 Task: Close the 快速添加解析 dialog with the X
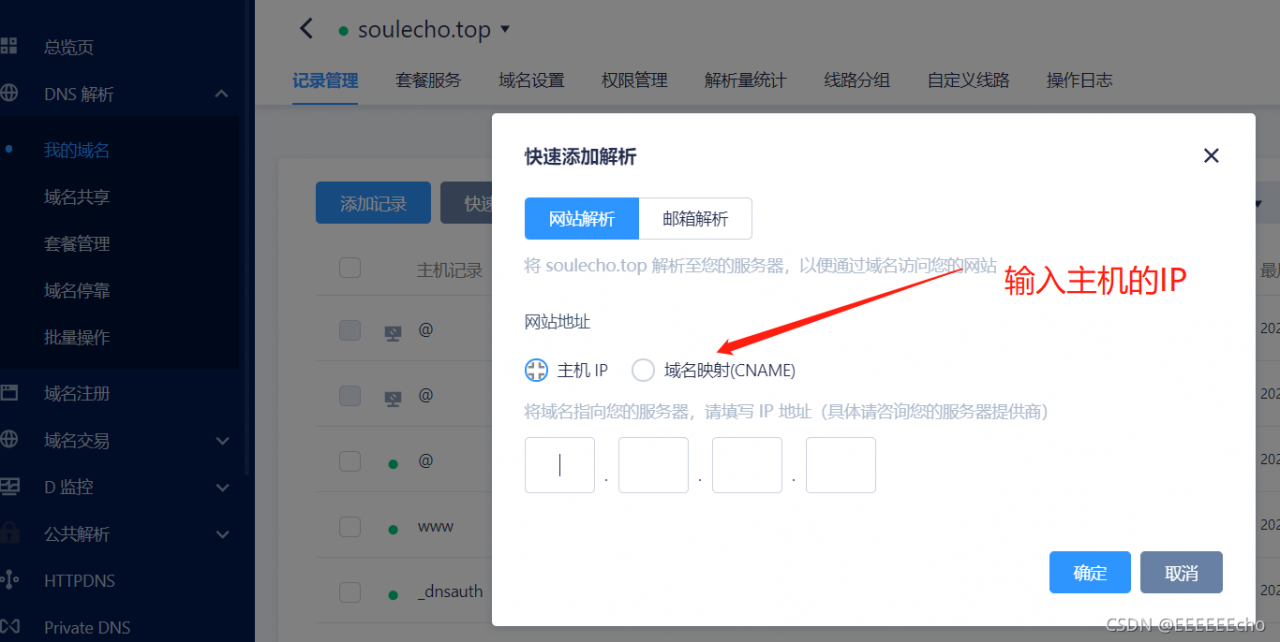pyautogui.click(x=1211, y=156)
